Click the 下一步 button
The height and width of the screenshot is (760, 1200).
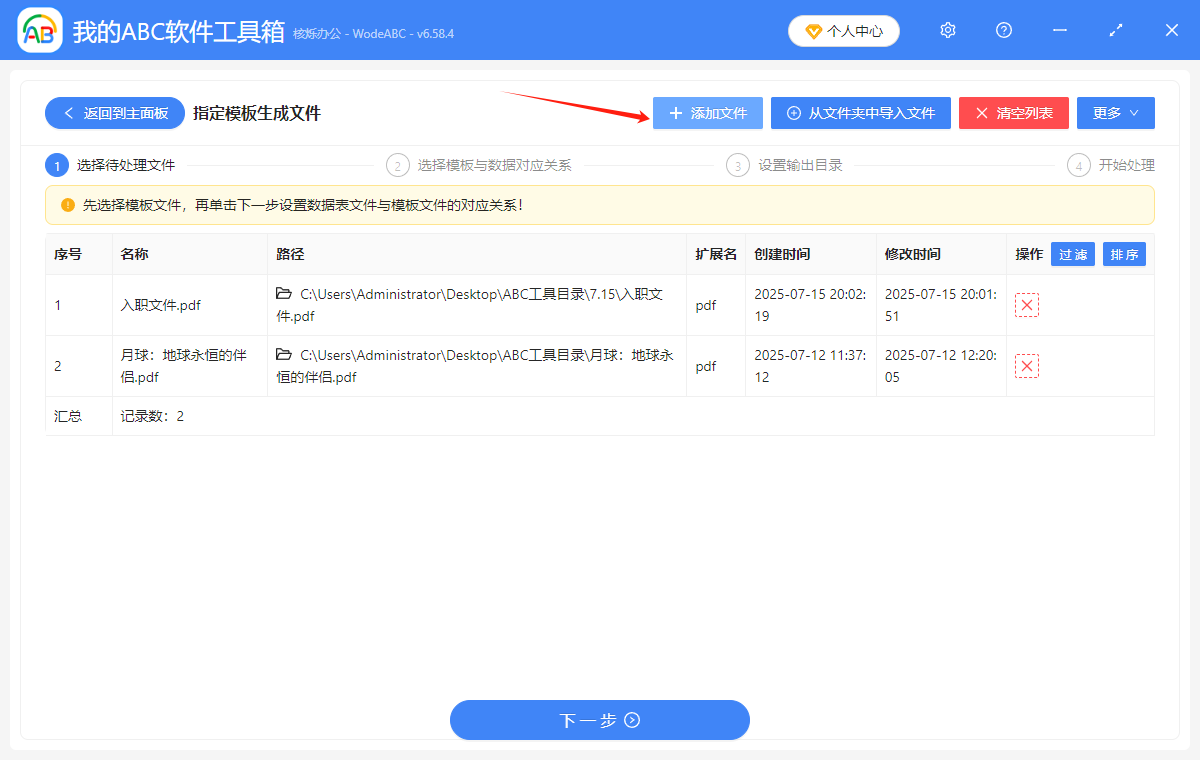point(600,720)
